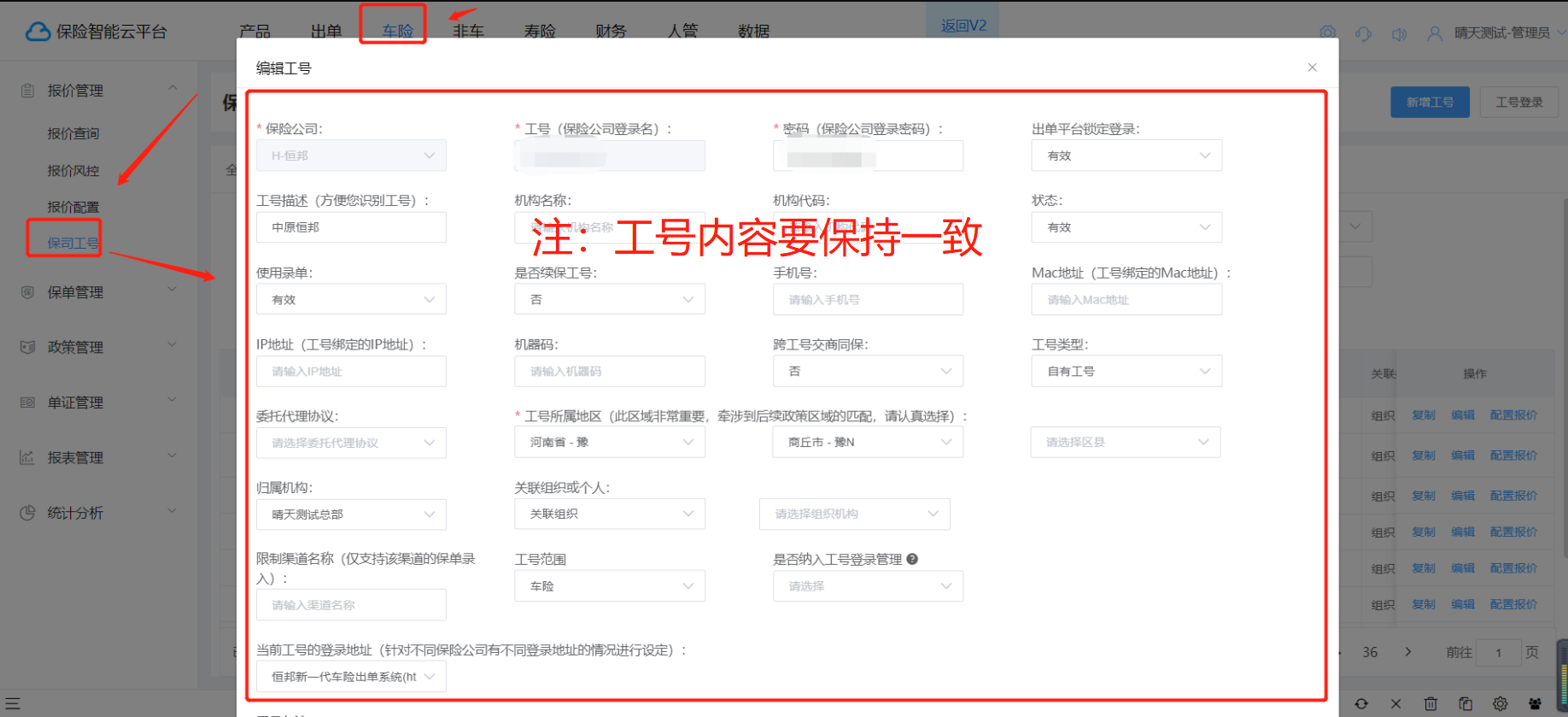Viewport: 1568px width, 717px height.
Task: Click the Mac地址 input field
Action: 1126,300
